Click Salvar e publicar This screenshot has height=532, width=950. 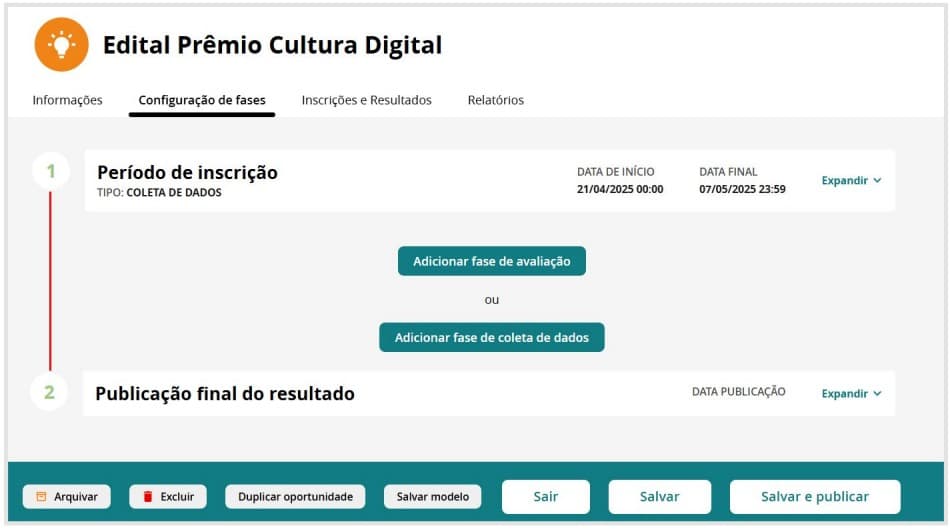tap(815, 497)
